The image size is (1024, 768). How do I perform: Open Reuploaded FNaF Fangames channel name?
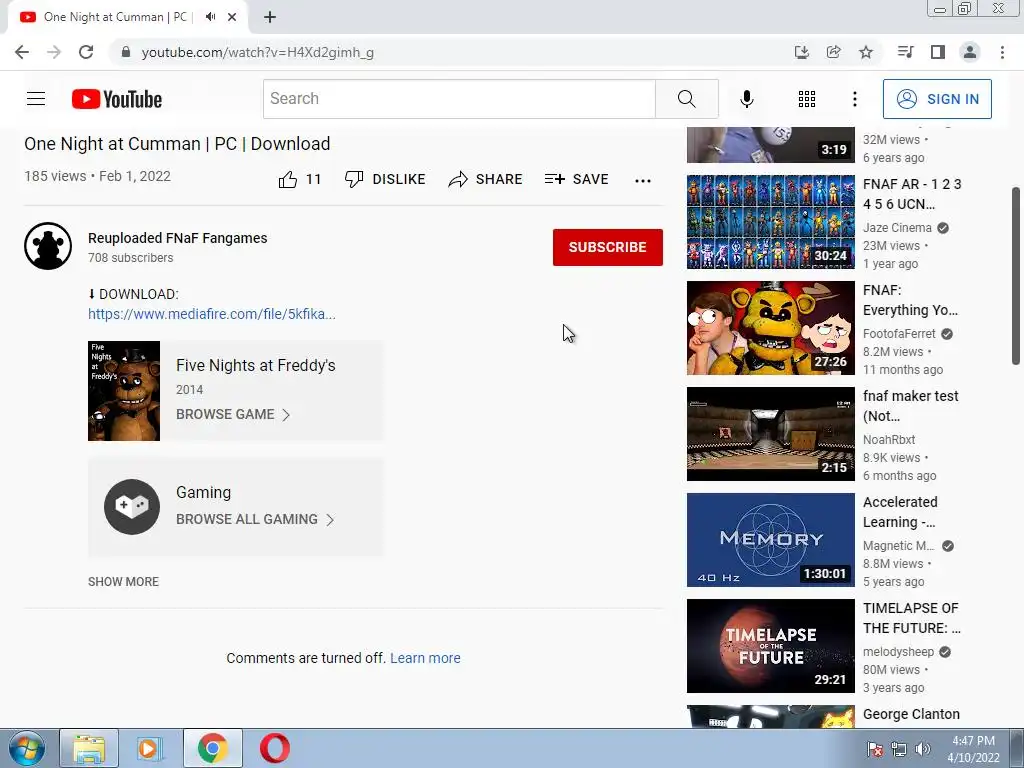(x=178, y=238)
